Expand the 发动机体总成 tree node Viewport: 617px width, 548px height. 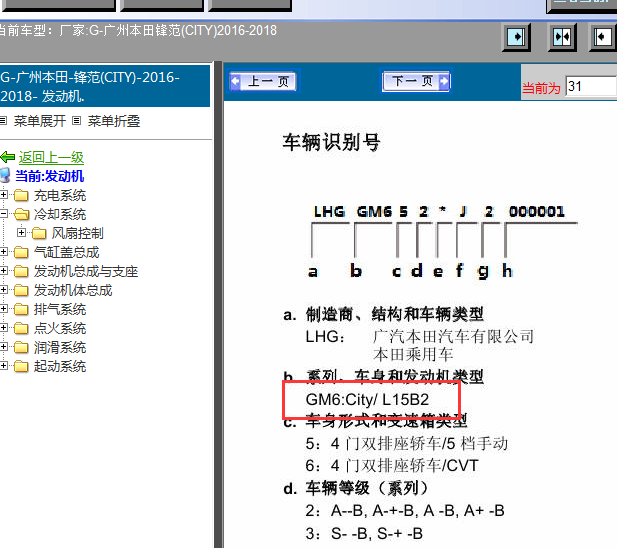(x=4, y=290)
